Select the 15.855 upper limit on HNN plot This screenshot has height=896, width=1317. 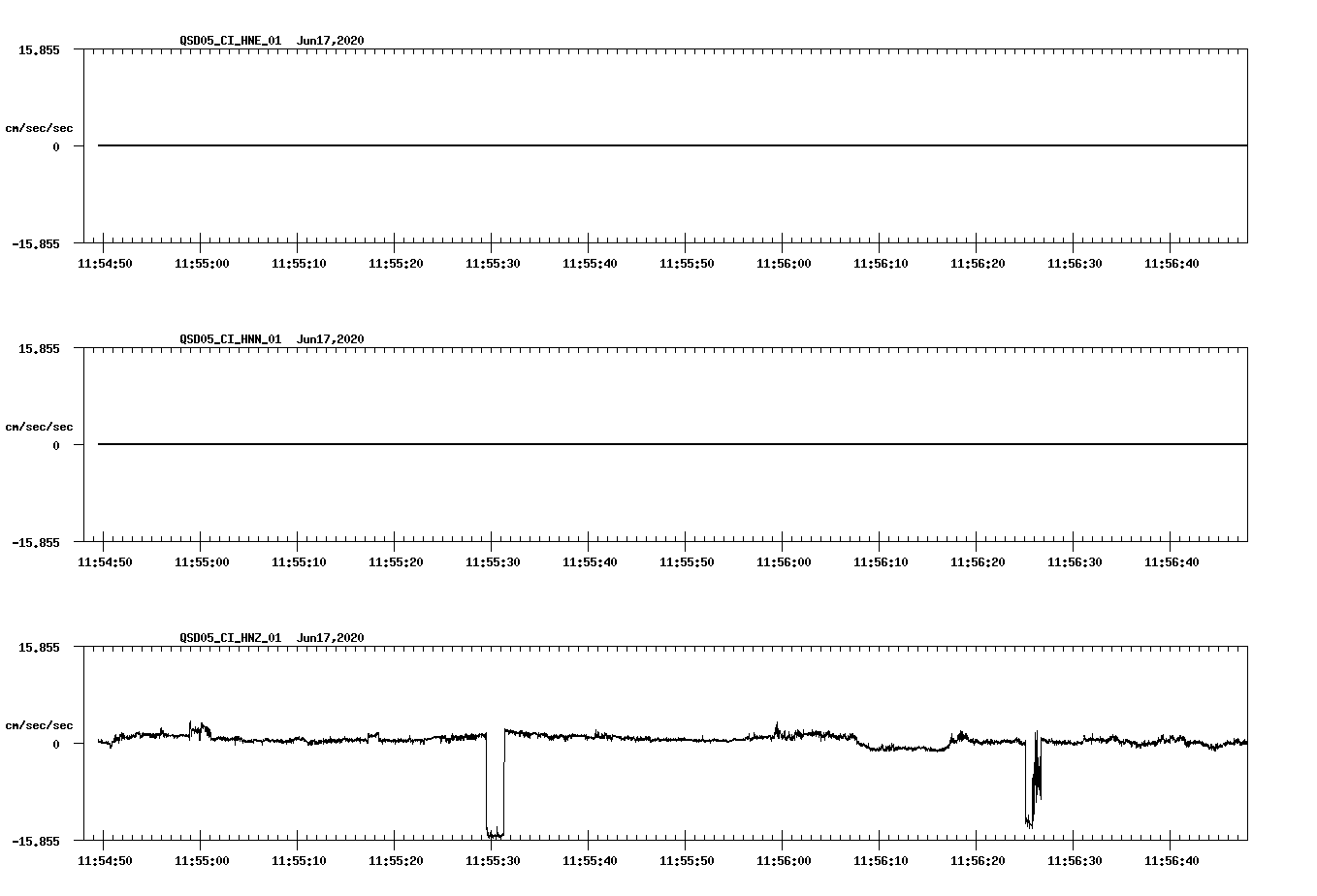pos(39,348)
